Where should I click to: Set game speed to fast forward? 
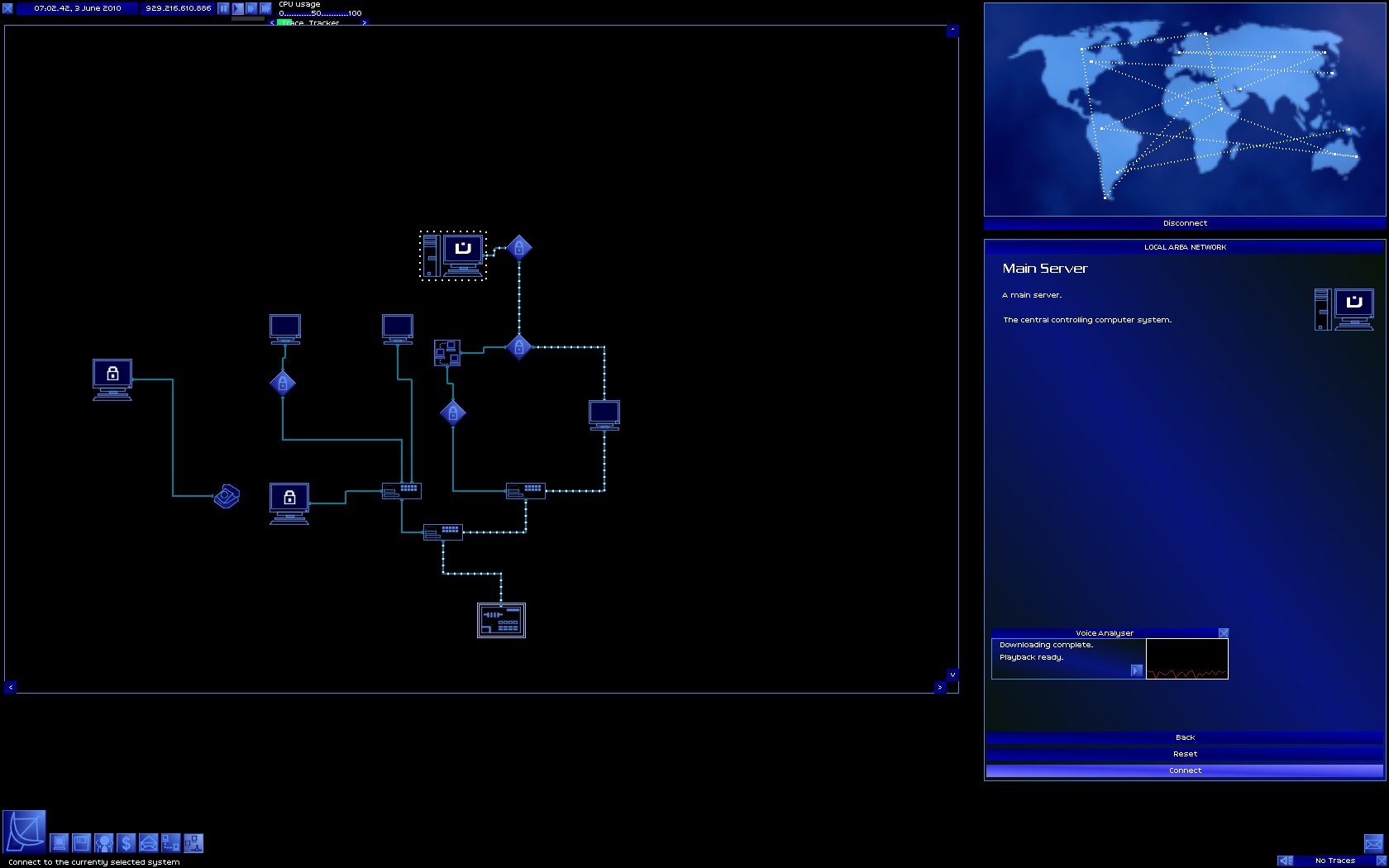pos(251,8)
